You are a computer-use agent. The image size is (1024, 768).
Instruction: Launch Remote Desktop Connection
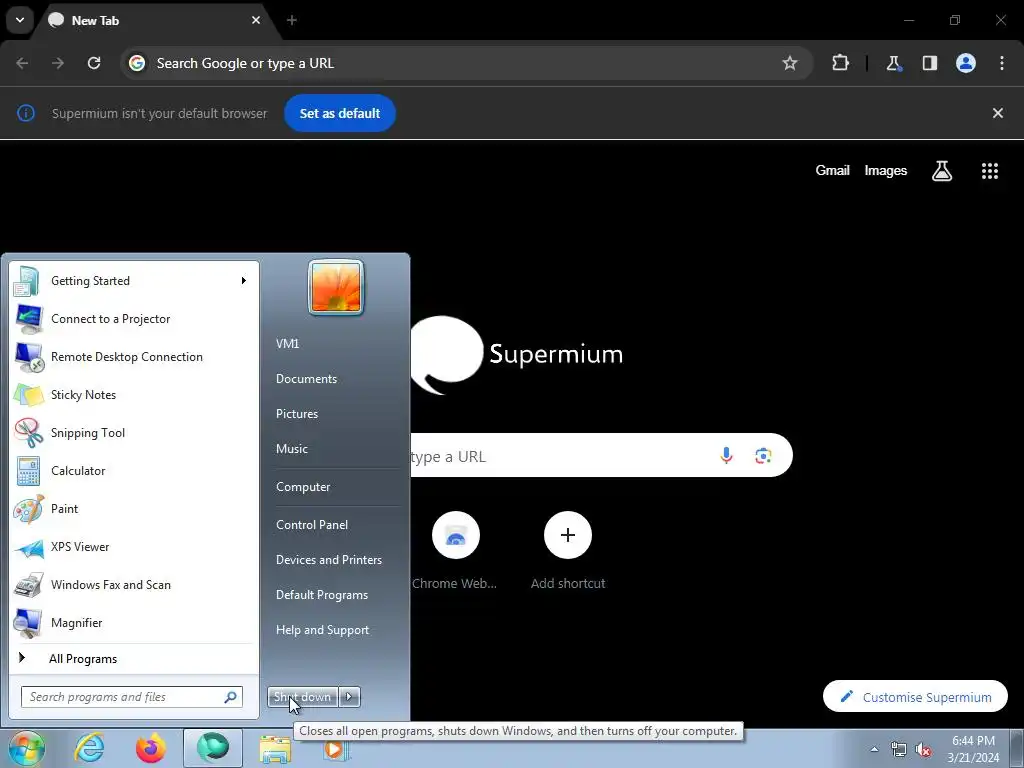[133, 357]
